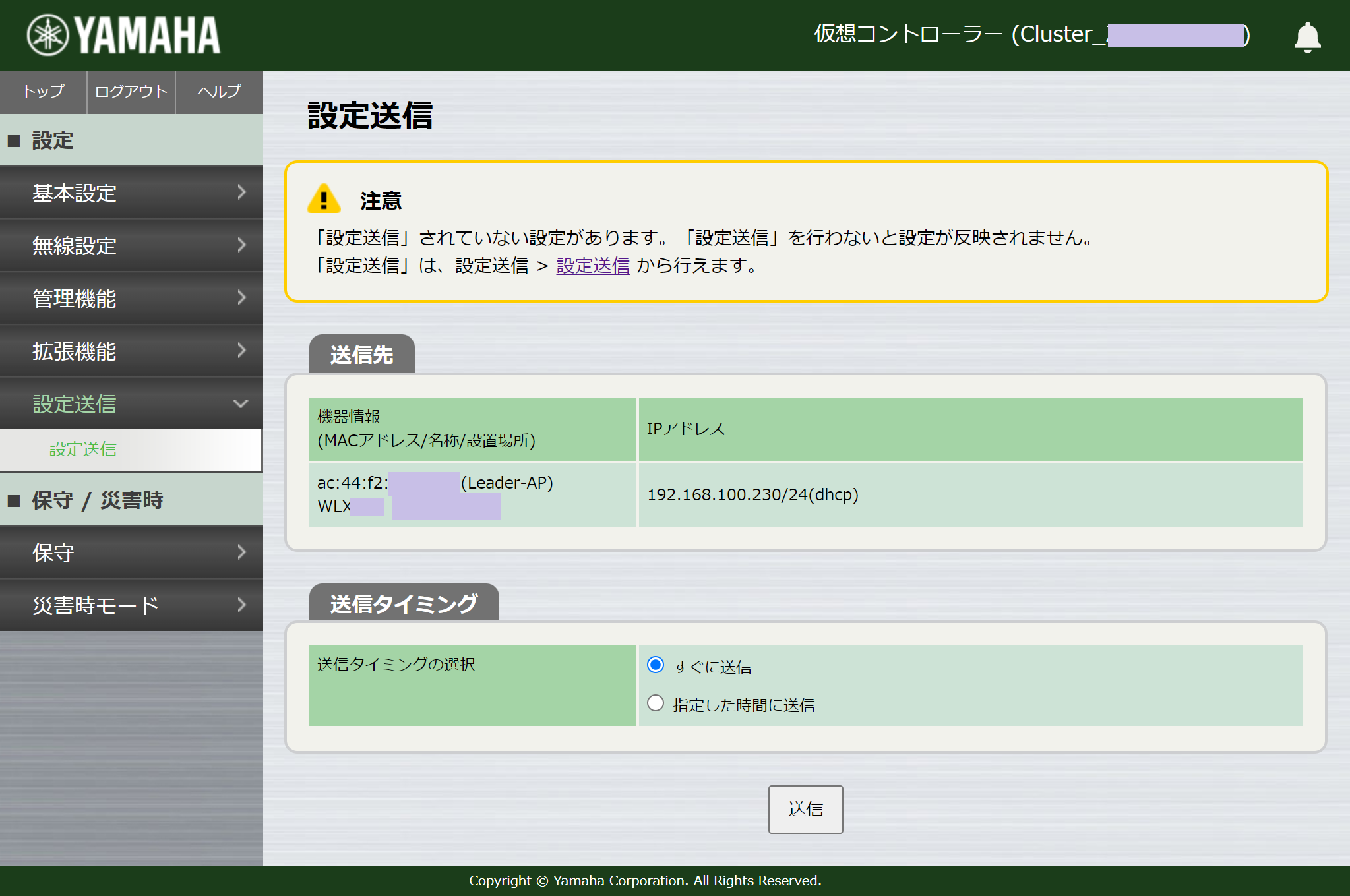
Task: Open the ヘルプ menu item
Action: (218, 92)
